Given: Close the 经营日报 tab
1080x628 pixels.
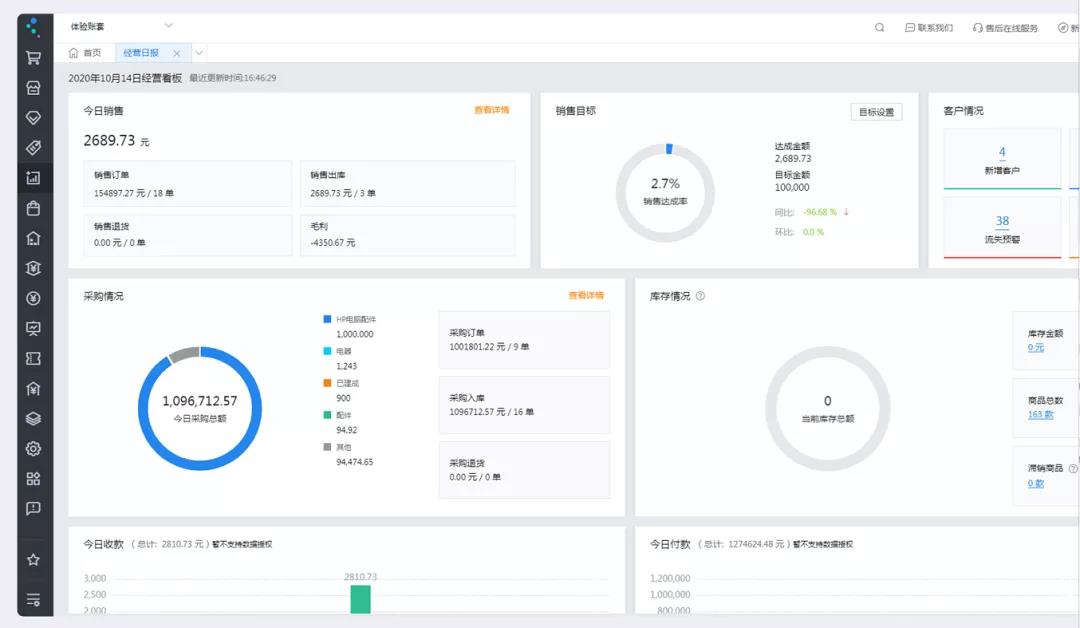Looking at the screenshot, I should pos(177,53).
